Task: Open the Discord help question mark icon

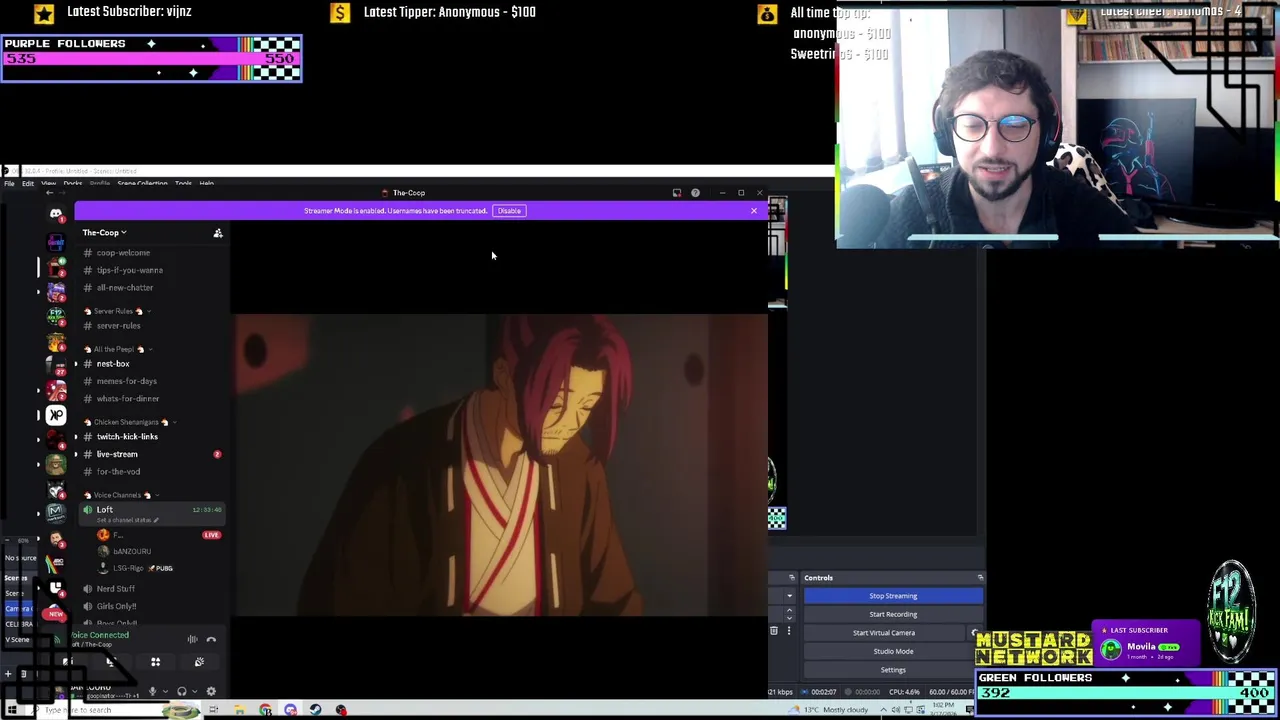Action: click(x=695, y=193)
